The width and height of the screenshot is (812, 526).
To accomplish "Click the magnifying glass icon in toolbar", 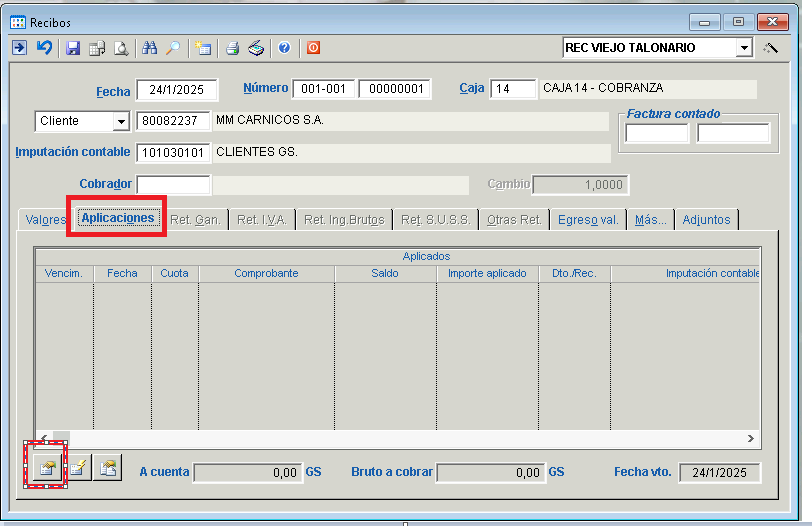I will pyautogui.click(x=173, y=48).
